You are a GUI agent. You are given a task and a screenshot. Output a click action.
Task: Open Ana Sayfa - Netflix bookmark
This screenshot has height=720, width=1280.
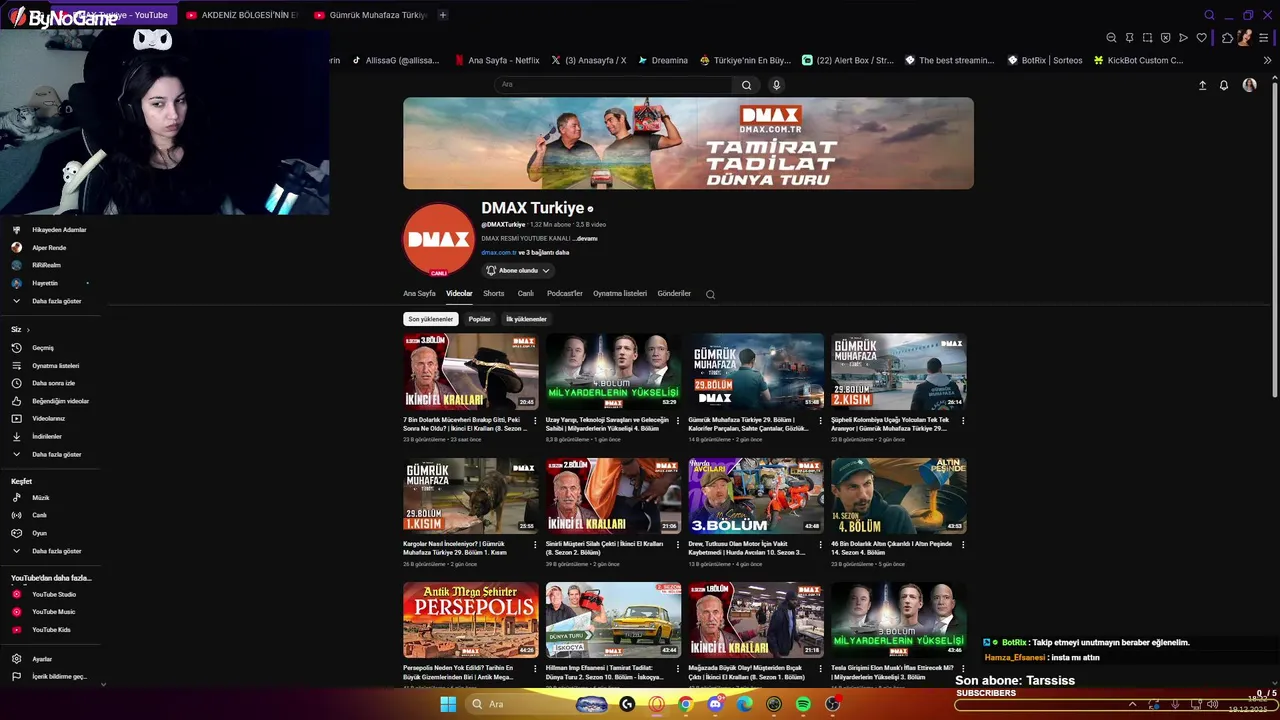[496, 60]
